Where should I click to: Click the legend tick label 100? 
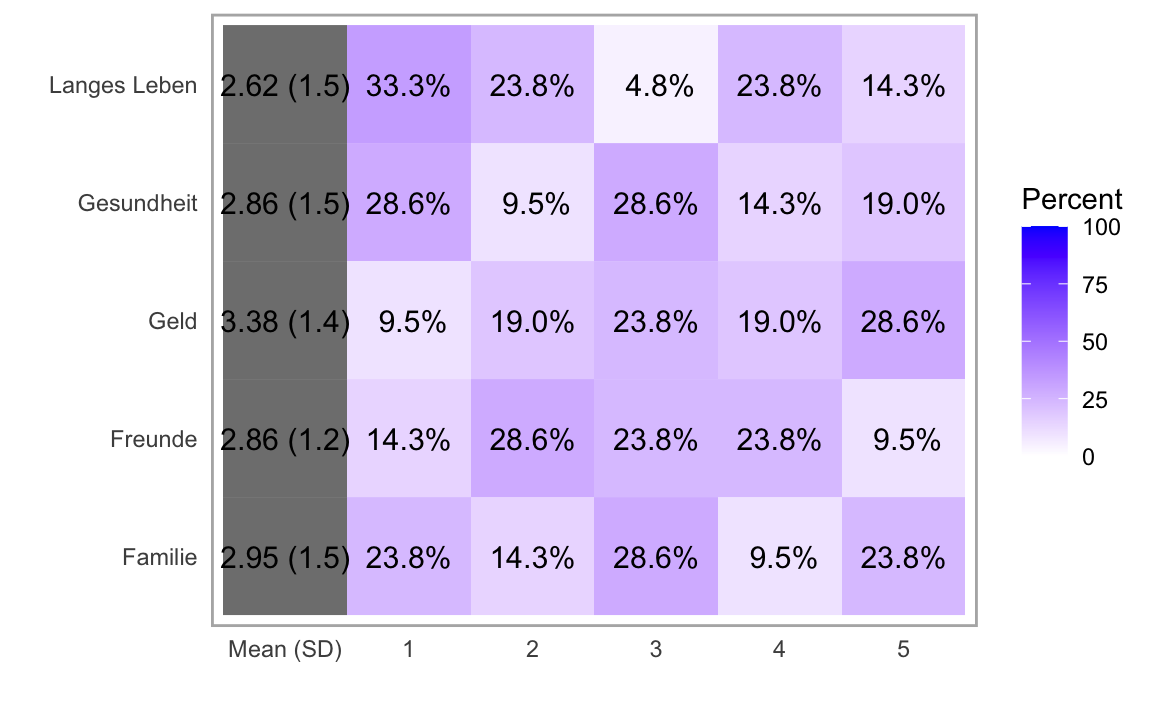tap(1101, 228)
